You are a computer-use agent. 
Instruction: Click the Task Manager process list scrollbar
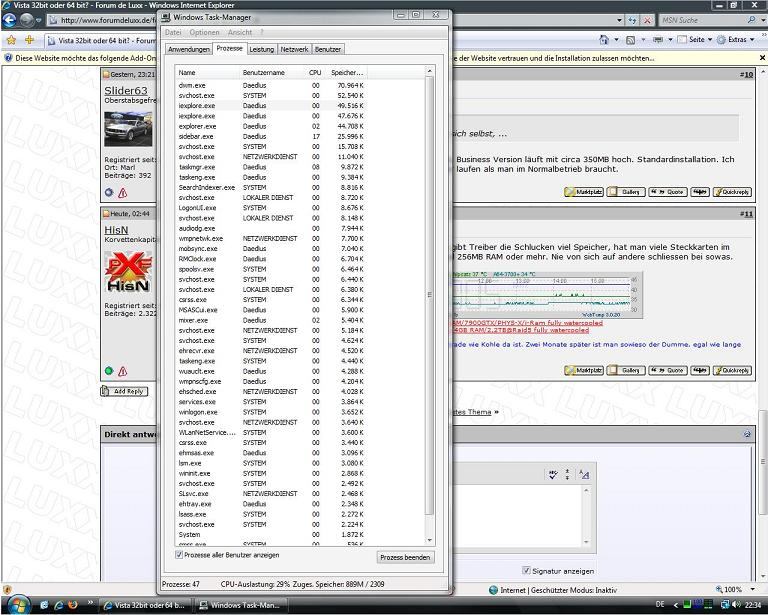tap(430, 306)
